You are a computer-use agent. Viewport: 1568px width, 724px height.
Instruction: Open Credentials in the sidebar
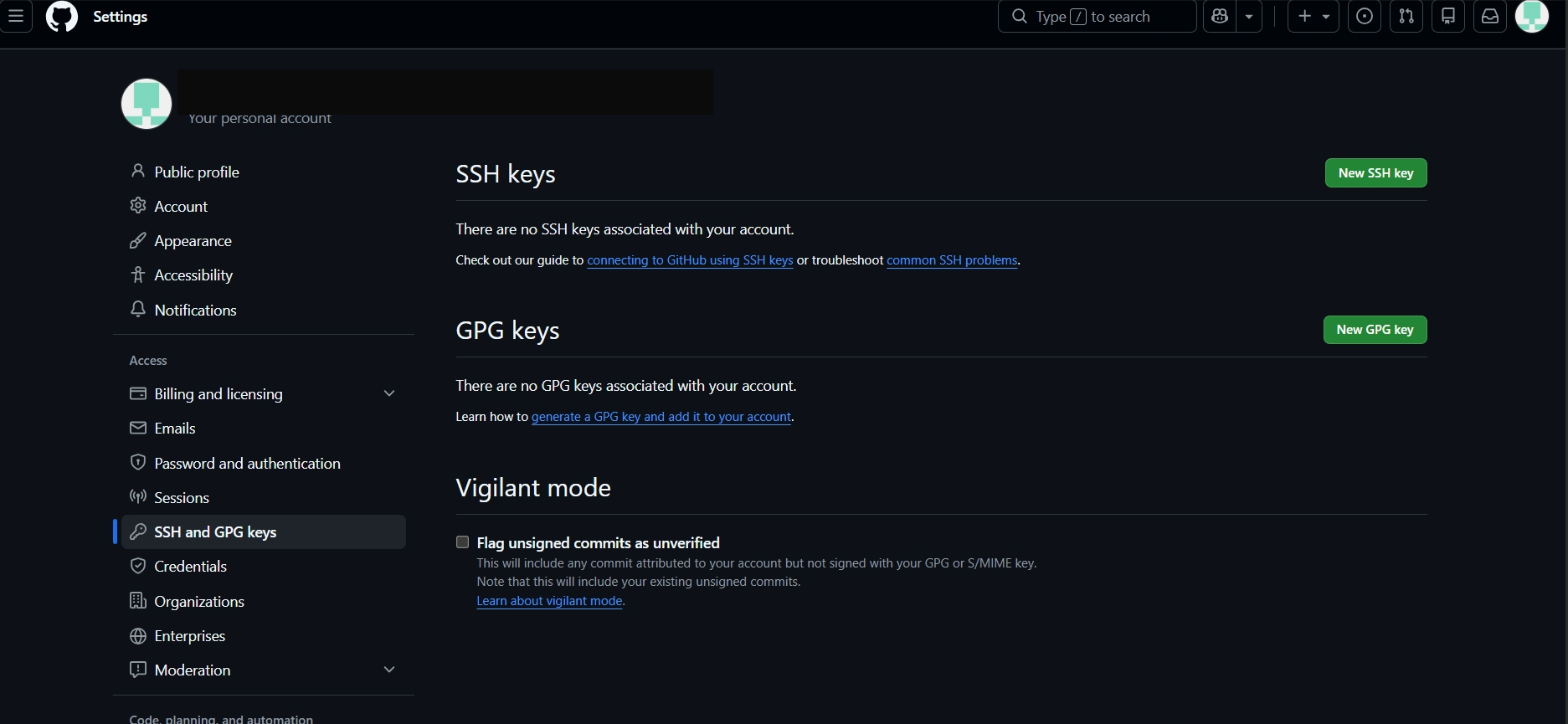(x=264, y=567)
